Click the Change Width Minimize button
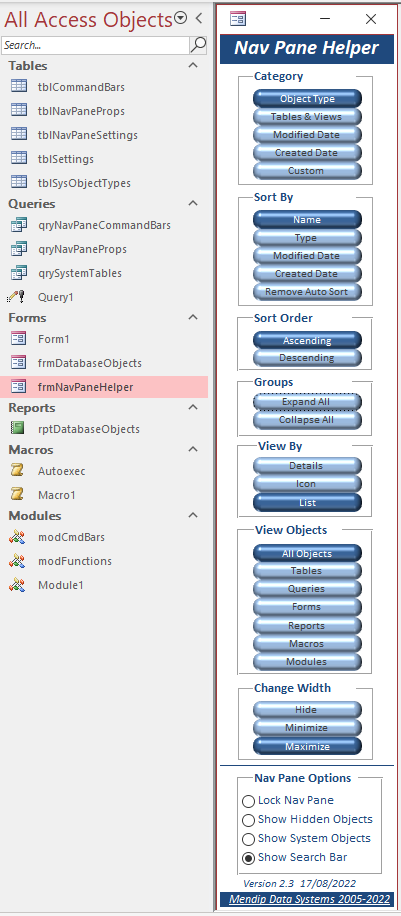Image resolution: width=401 pixels, height=916 pixels. (x=307, y=728)
